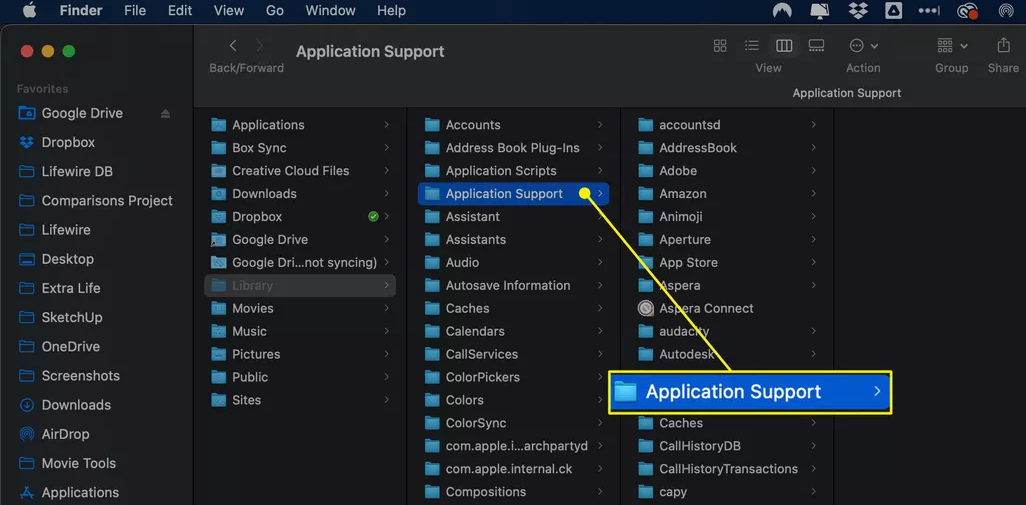This screenshot has height=505, width=1026.
Task: Click the Movies folder icon
Action: click(219, 308)
